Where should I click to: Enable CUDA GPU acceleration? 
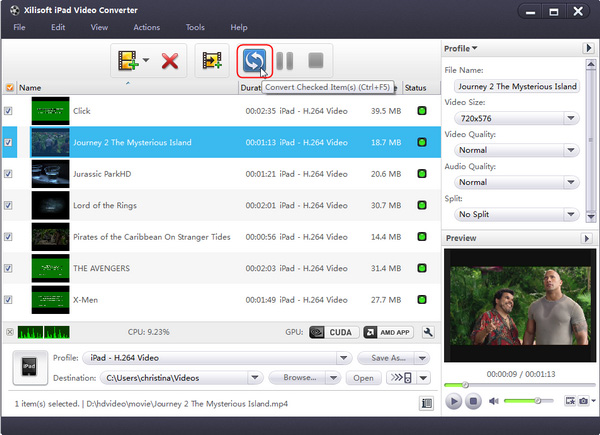point(334,332)
